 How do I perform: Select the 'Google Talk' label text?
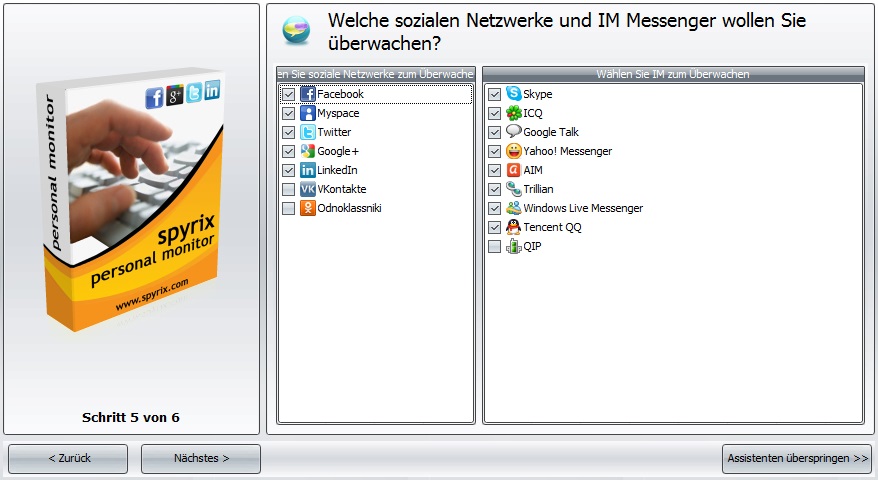click(x=551, y=132)
